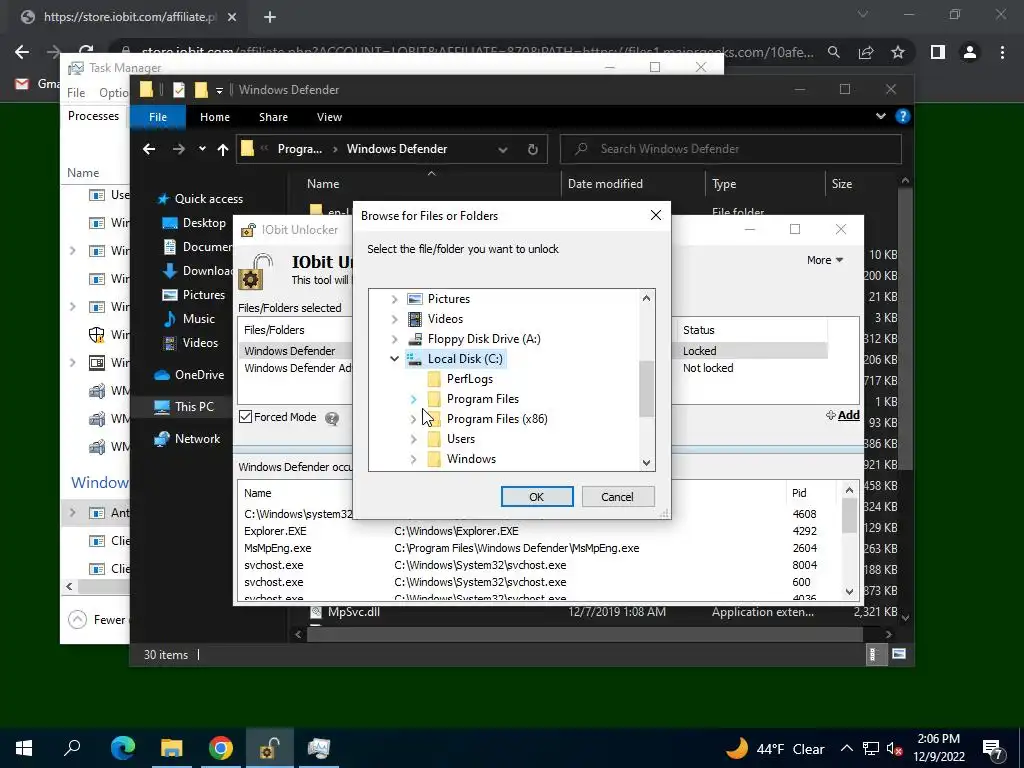Expand the Videos node in browse tree
Screen dimensions: 1024x768
[394, 319]
